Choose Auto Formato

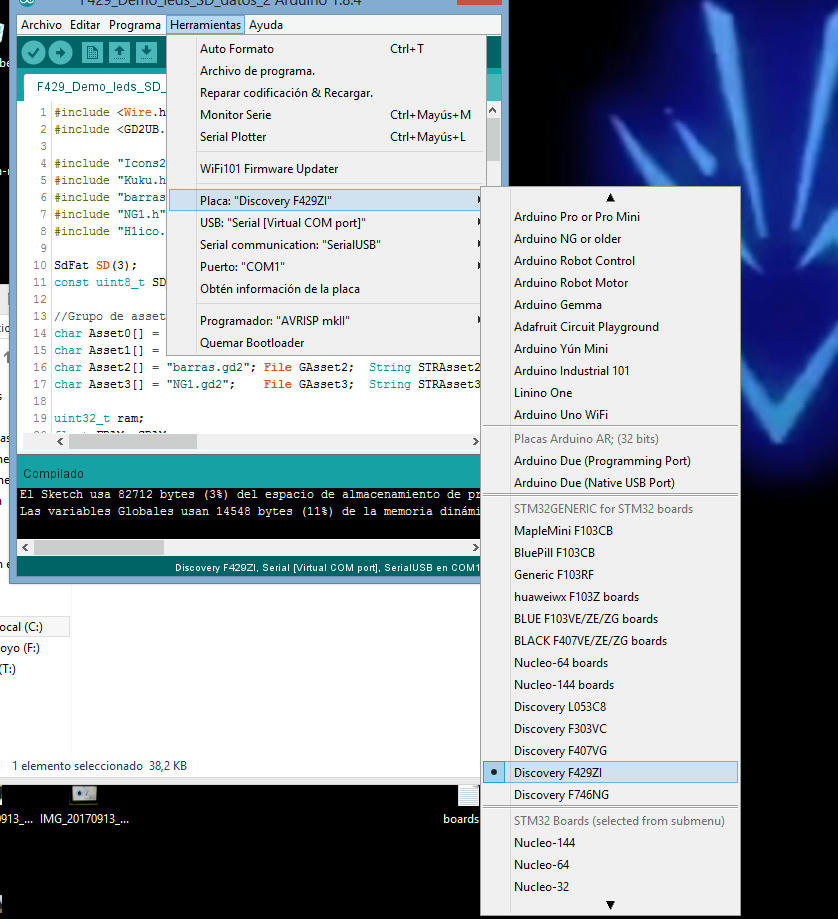point(328,49)
